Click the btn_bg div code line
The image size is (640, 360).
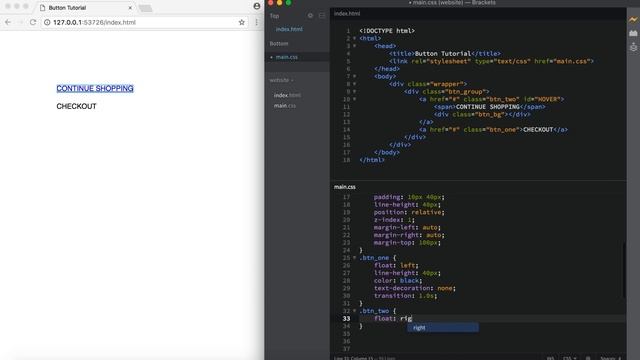point(482,114)
